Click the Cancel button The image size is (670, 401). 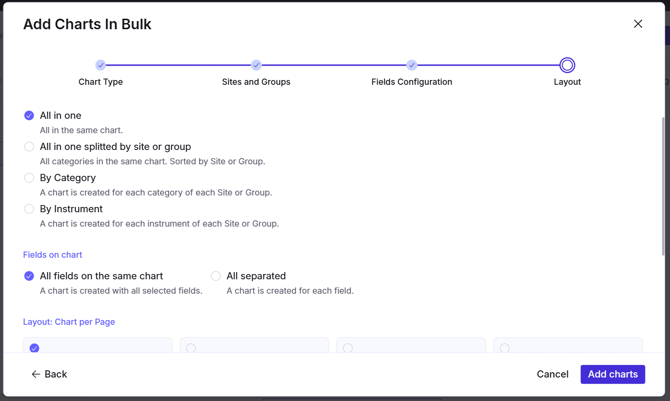coord(552,374)
